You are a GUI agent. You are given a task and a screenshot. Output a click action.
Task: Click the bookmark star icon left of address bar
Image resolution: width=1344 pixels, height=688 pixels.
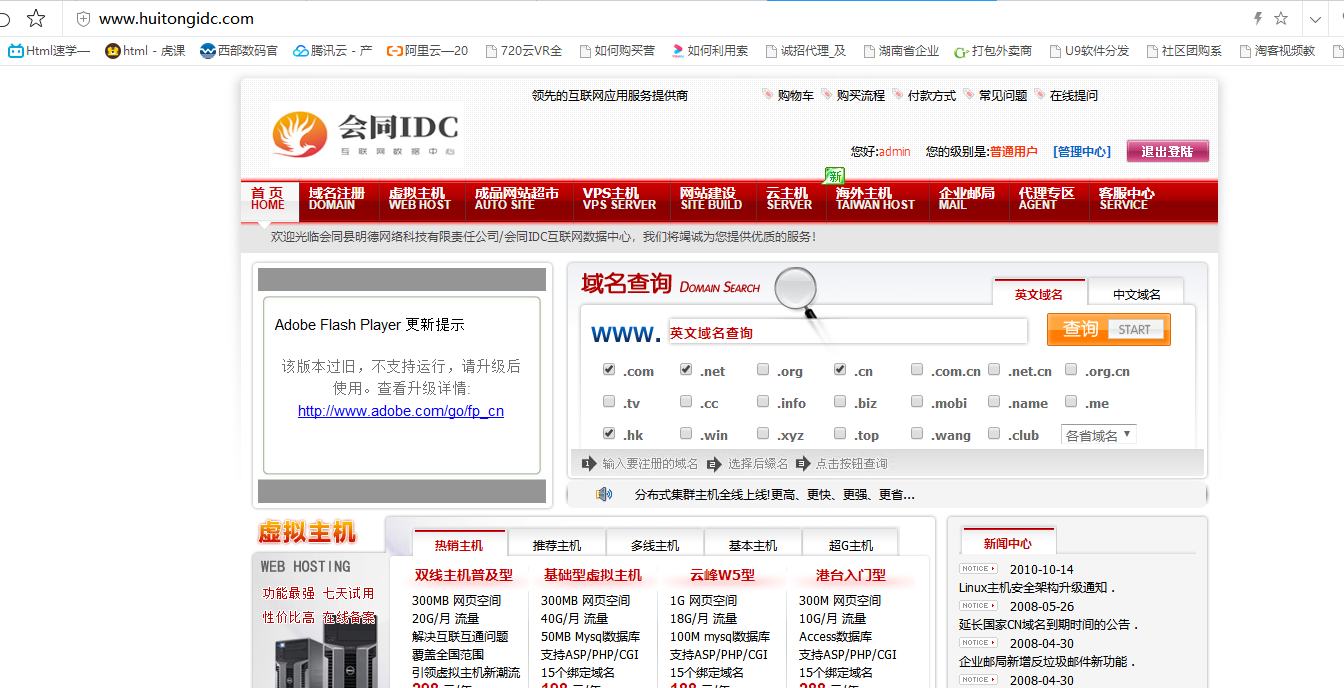pos(36,19)
